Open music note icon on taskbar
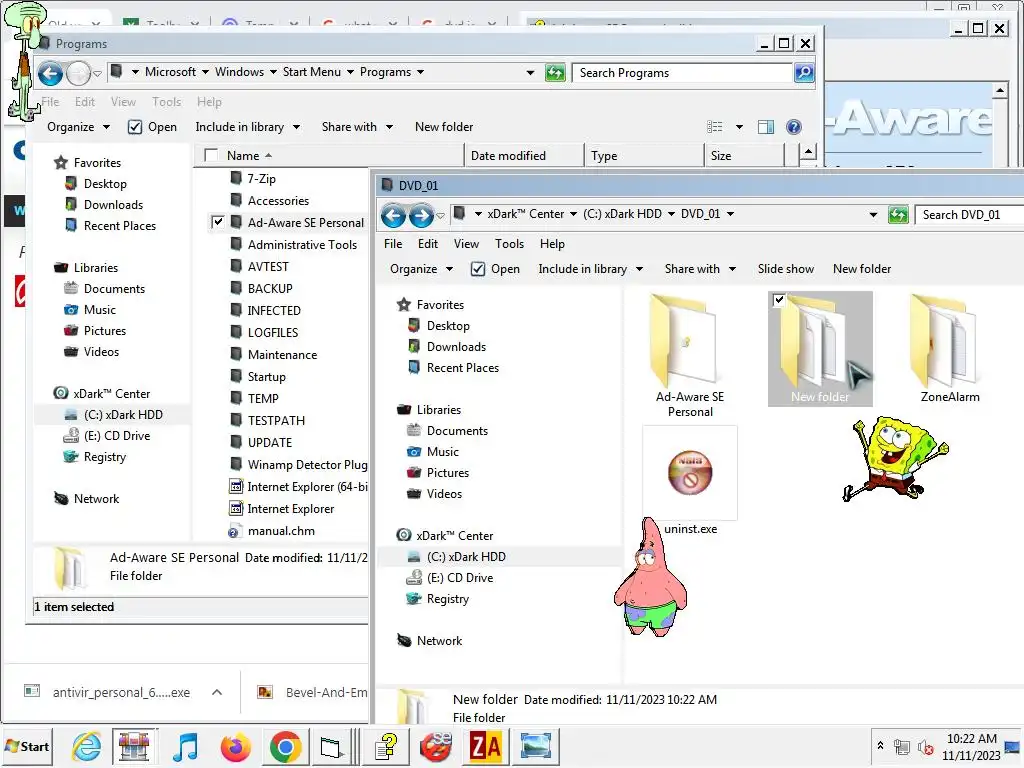This screenshot has height=768, width=1024. tap(185, 746)
